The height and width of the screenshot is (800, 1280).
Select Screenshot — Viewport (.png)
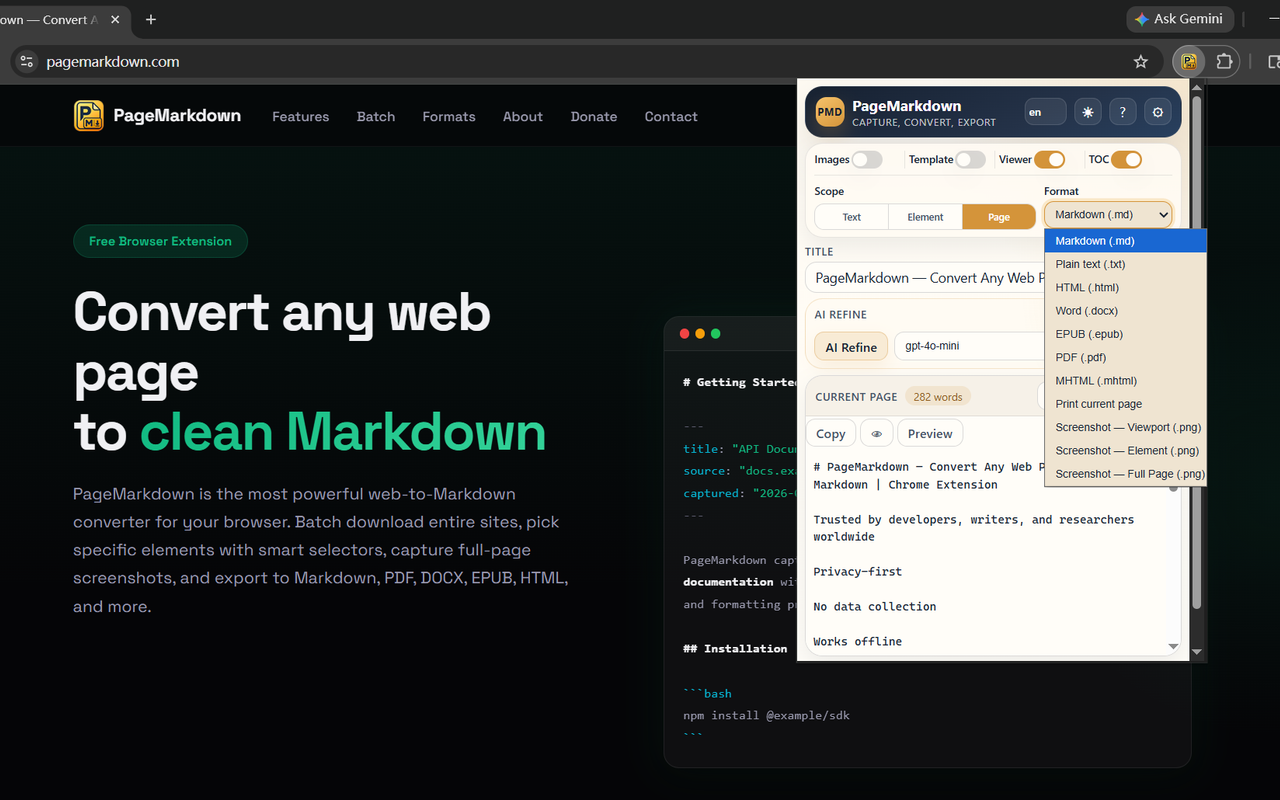click(x=1125, y=427)
